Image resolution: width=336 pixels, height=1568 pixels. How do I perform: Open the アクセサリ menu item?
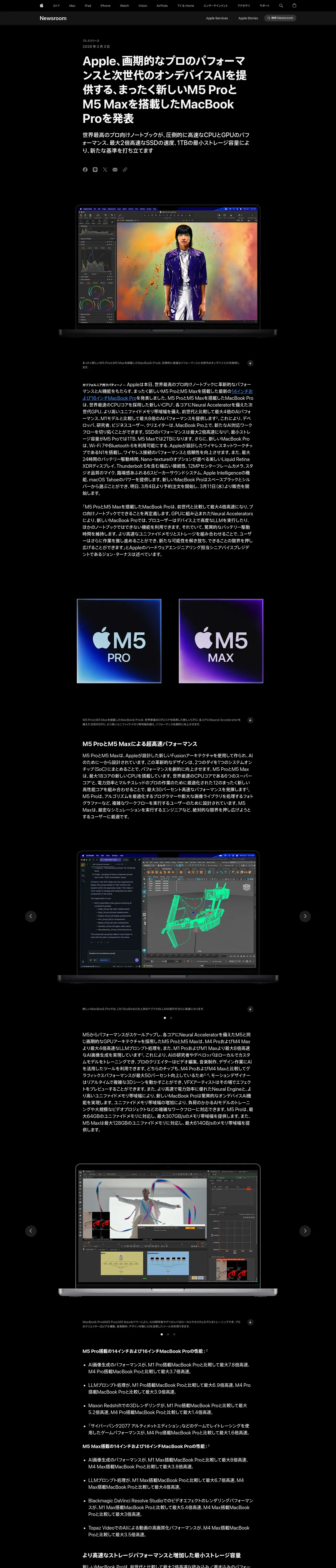tap(244, 5)
